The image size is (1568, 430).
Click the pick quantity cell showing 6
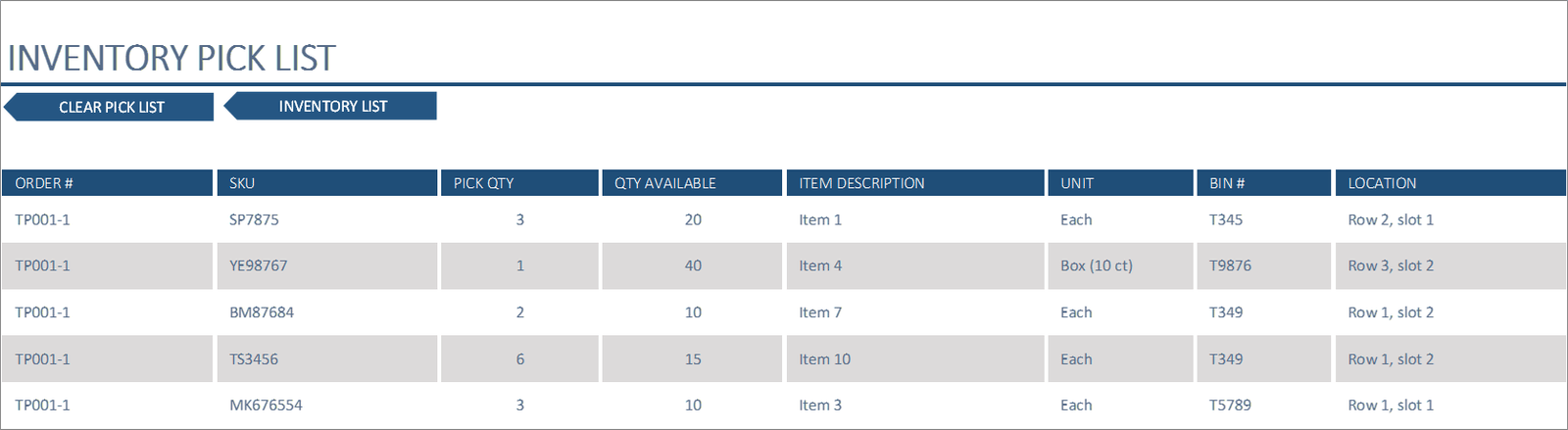point(519,358)
